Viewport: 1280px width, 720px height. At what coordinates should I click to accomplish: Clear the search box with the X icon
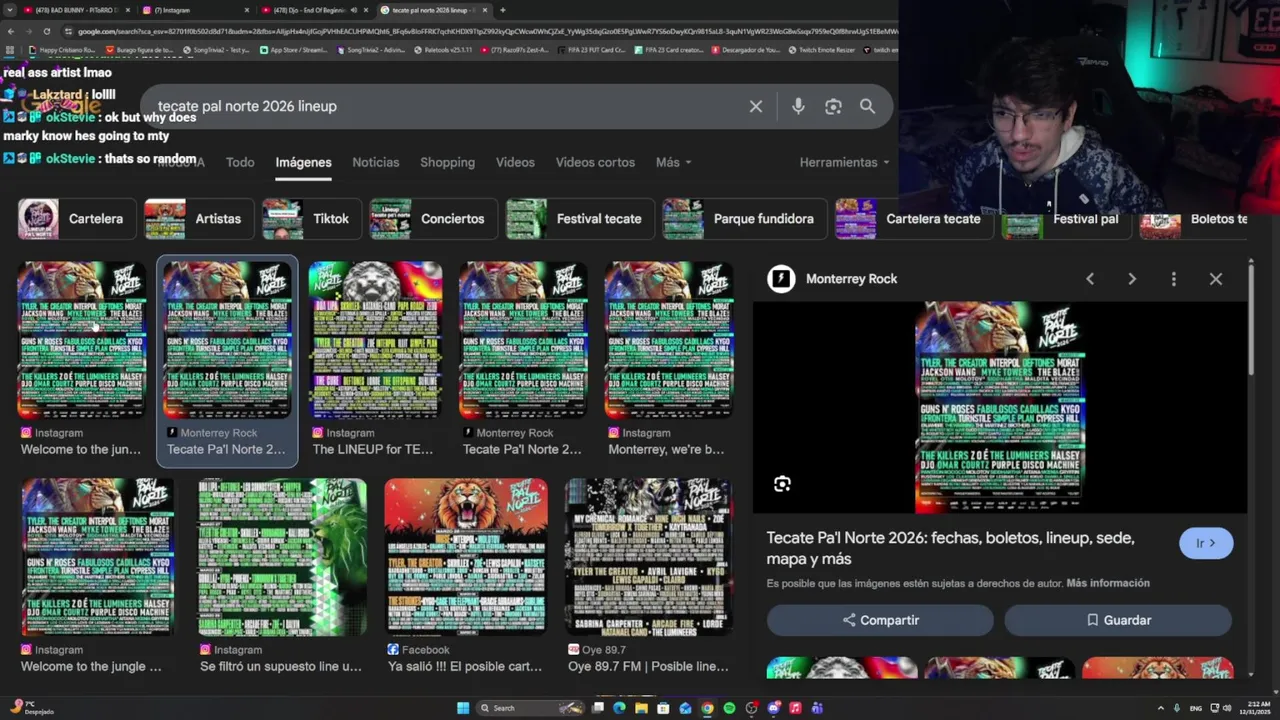click(756, 106)
